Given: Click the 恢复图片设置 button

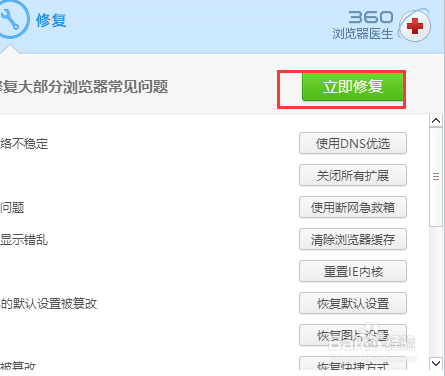Looking at the screenshot, I should [353, 335].
